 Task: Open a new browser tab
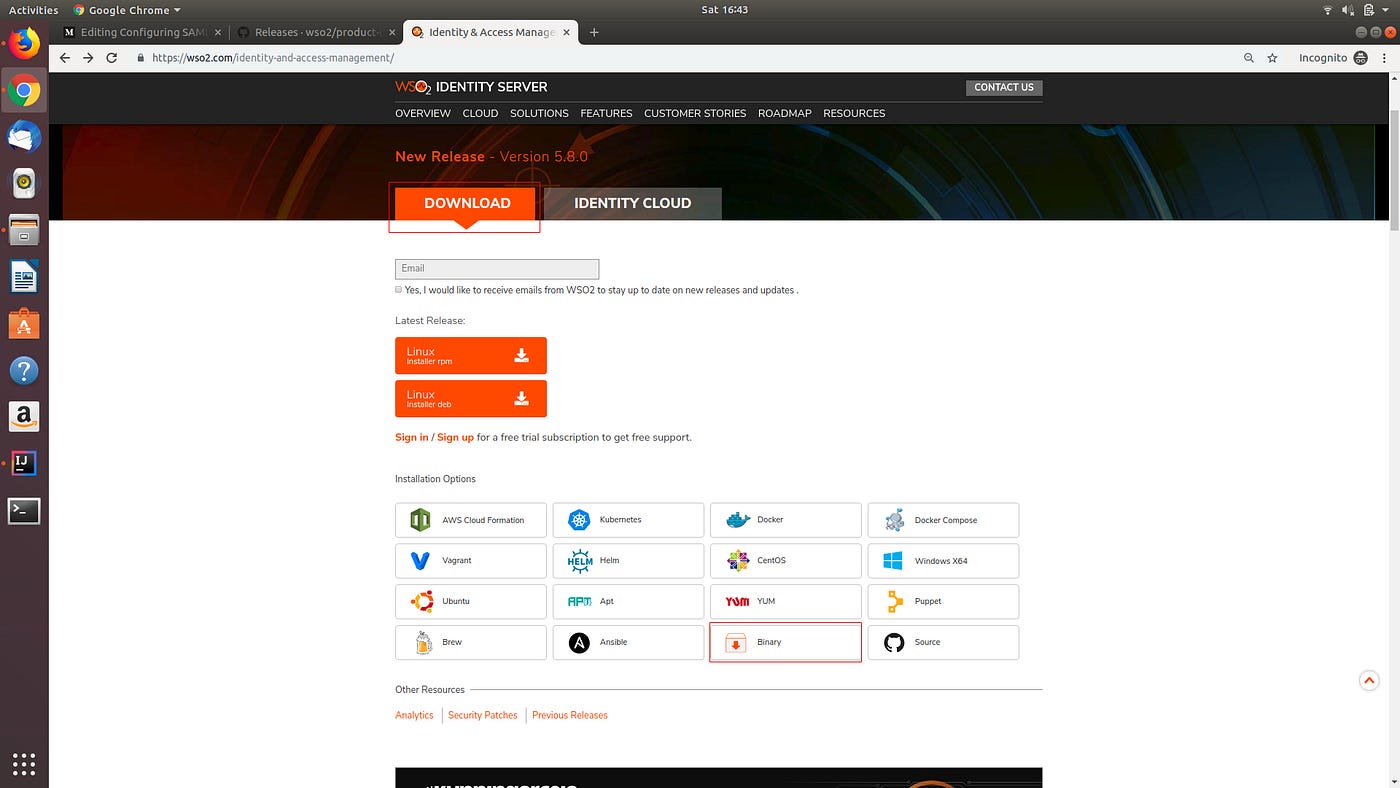coord(594,32)
